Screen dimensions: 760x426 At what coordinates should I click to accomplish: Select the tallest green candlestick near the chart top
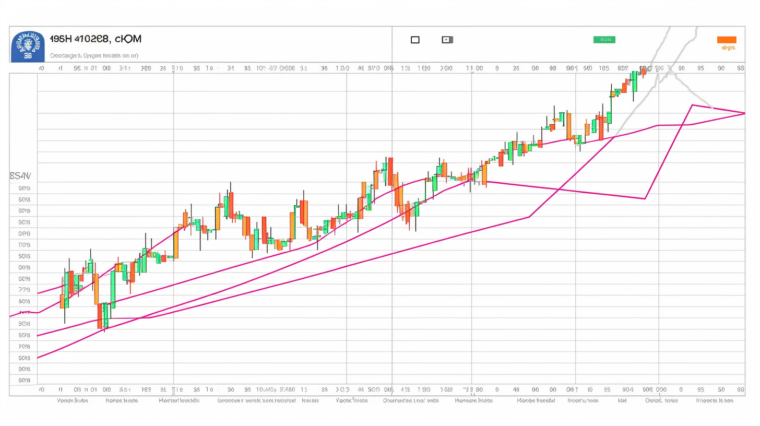coord(634,84)
